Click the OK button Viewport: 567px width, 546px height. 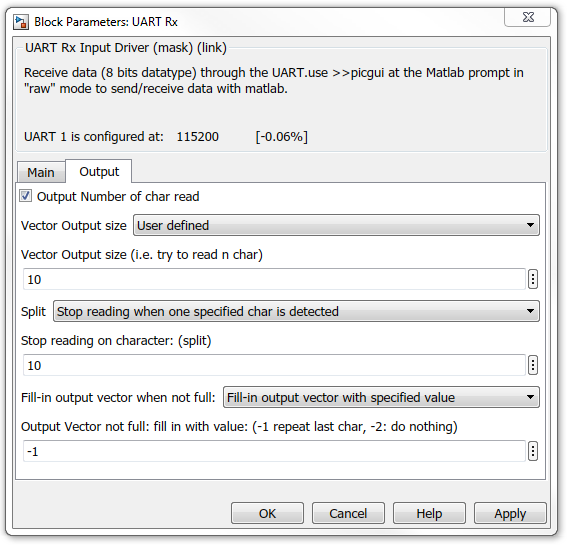tap(267, 513)
